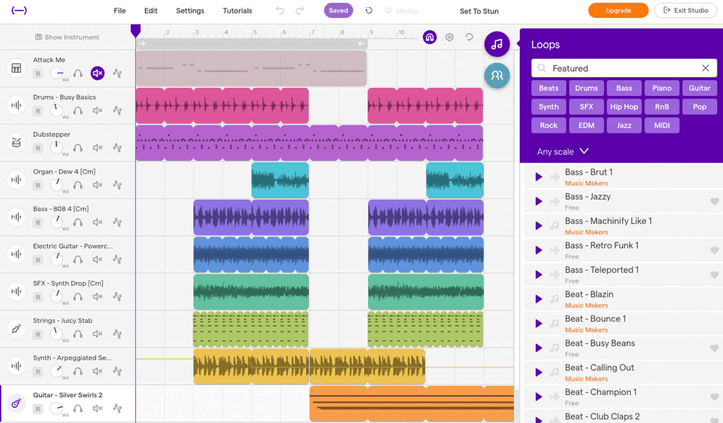The image size is (723, 423).
Task: Adjust the Bass - 808 4 volume knob
Action: coord(58,221)
